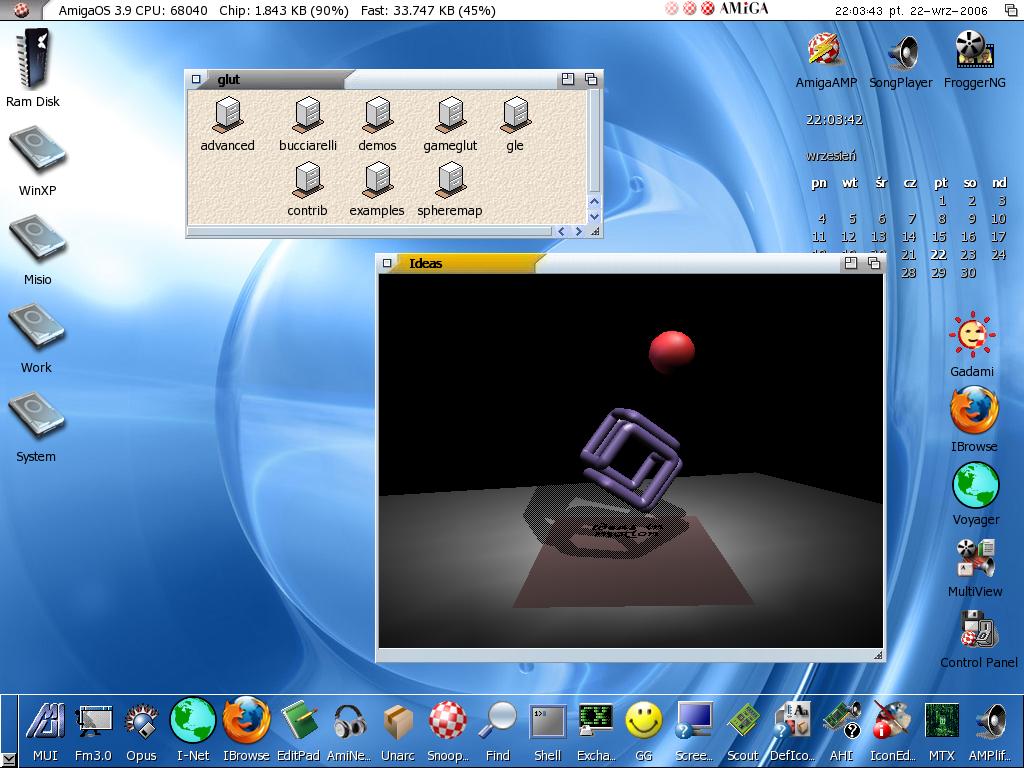Open the contrib folder in glut

pyautogui.click(x=308, y=180)
